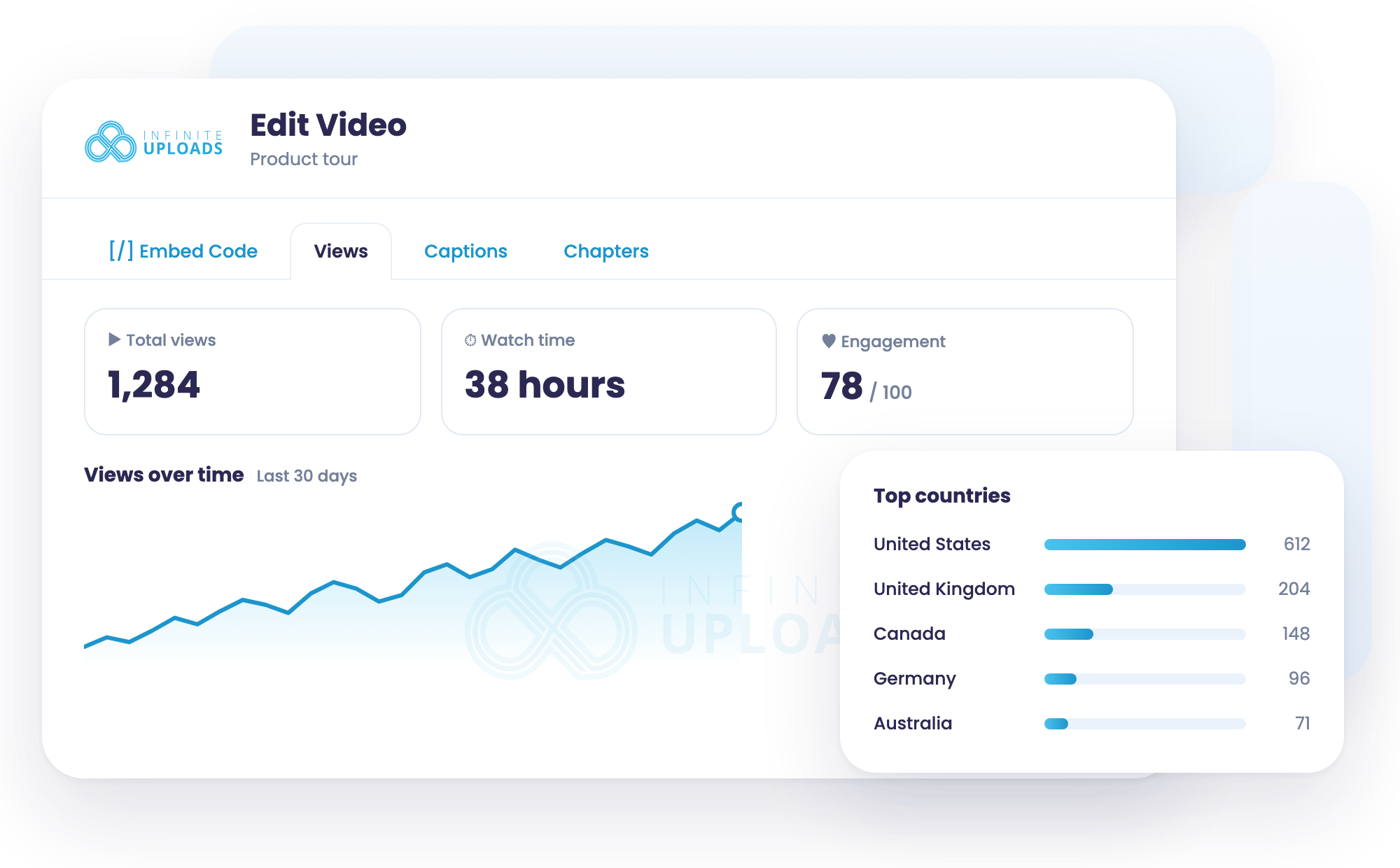Select the United Kingdom country label
1400x868 pixels.
point(944,589)
